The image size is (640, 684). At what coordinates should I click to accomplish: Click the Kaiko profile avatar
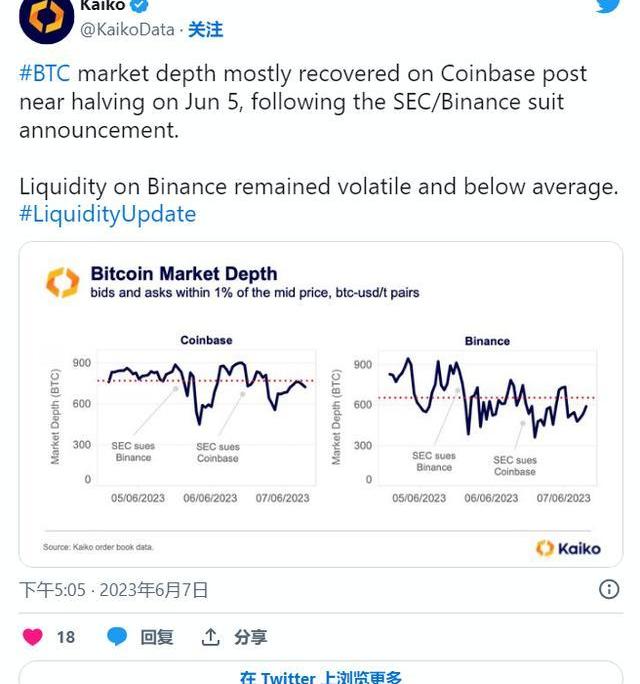(x=47, y=20)
